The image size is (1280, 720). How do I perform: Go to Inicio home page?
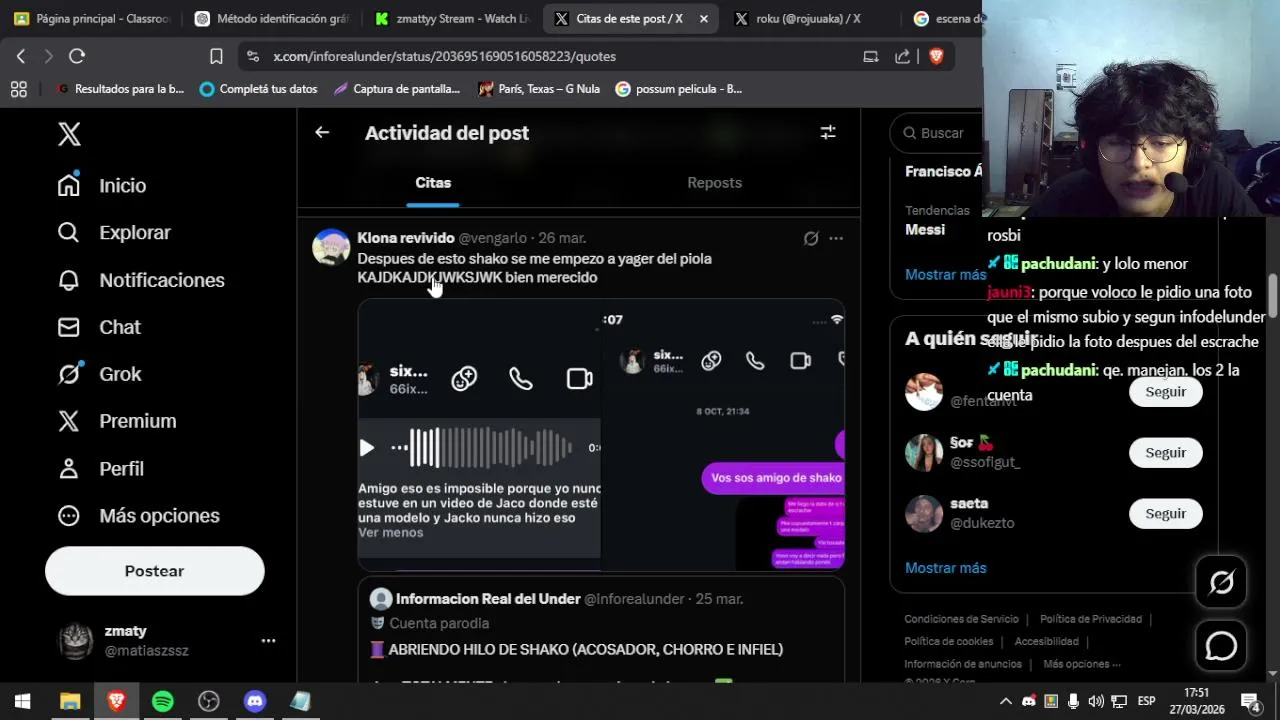pyautogui.click(x=102, y=186)
